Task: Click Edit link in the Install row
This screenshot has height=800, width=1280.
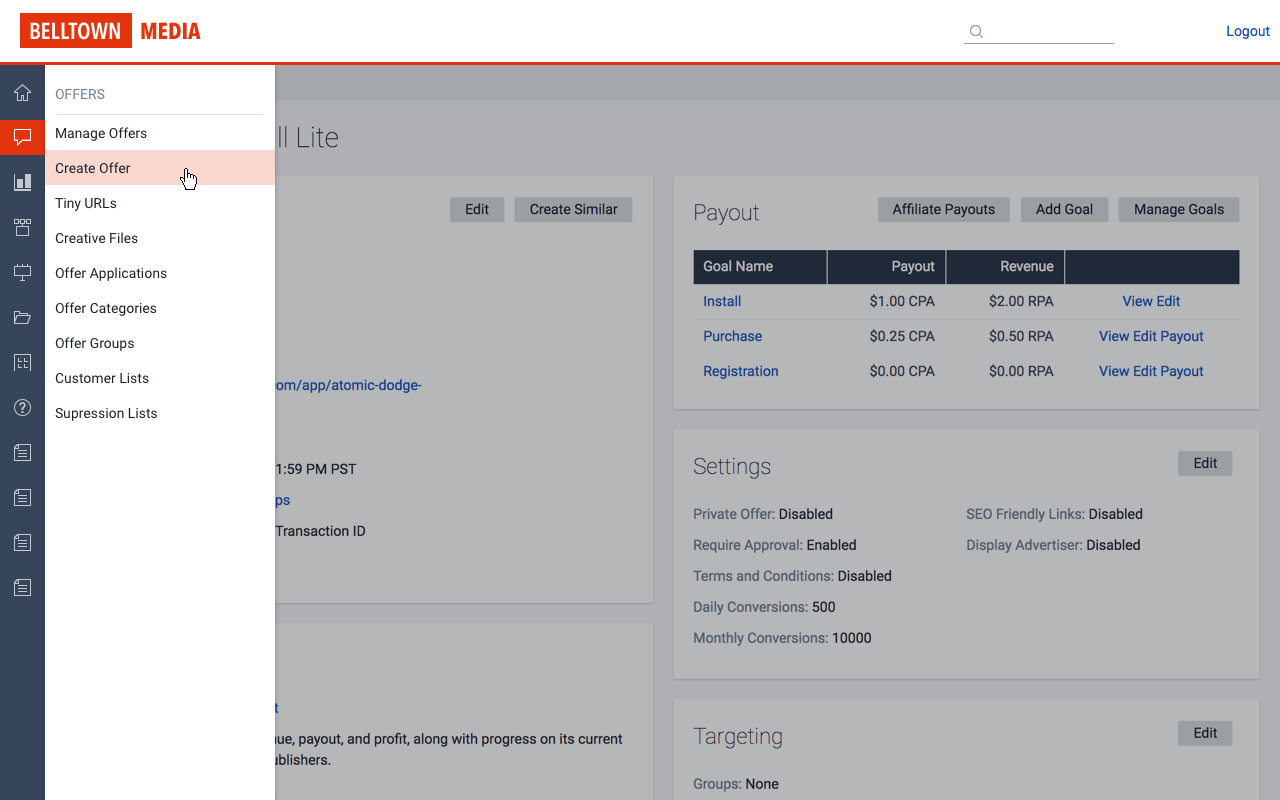Action: (1168, 301)
